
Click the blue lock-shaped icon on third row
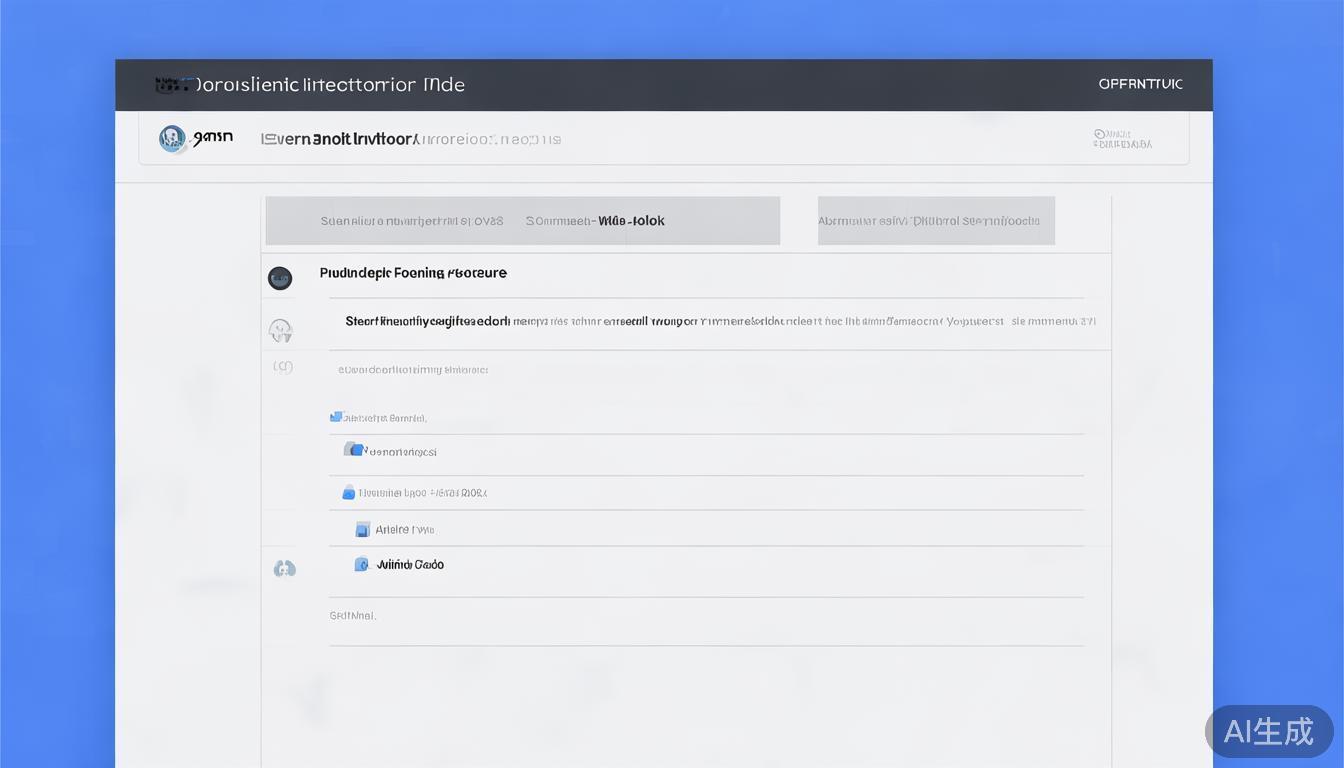click(348, 492)
